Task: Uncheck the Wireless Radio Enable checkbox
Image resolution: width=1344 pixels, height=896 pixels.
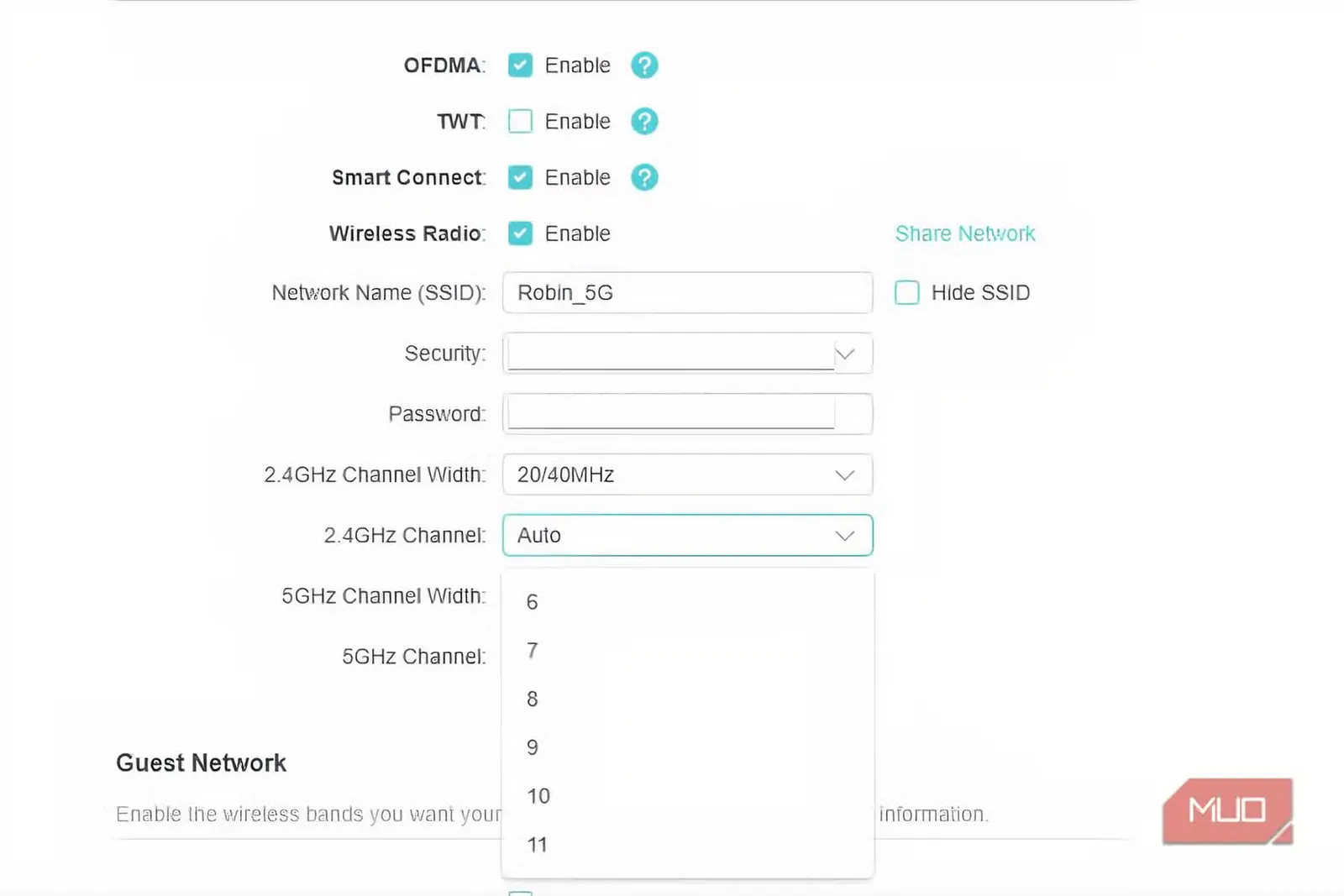Action: pyautogui.click(x=520, y=233)
